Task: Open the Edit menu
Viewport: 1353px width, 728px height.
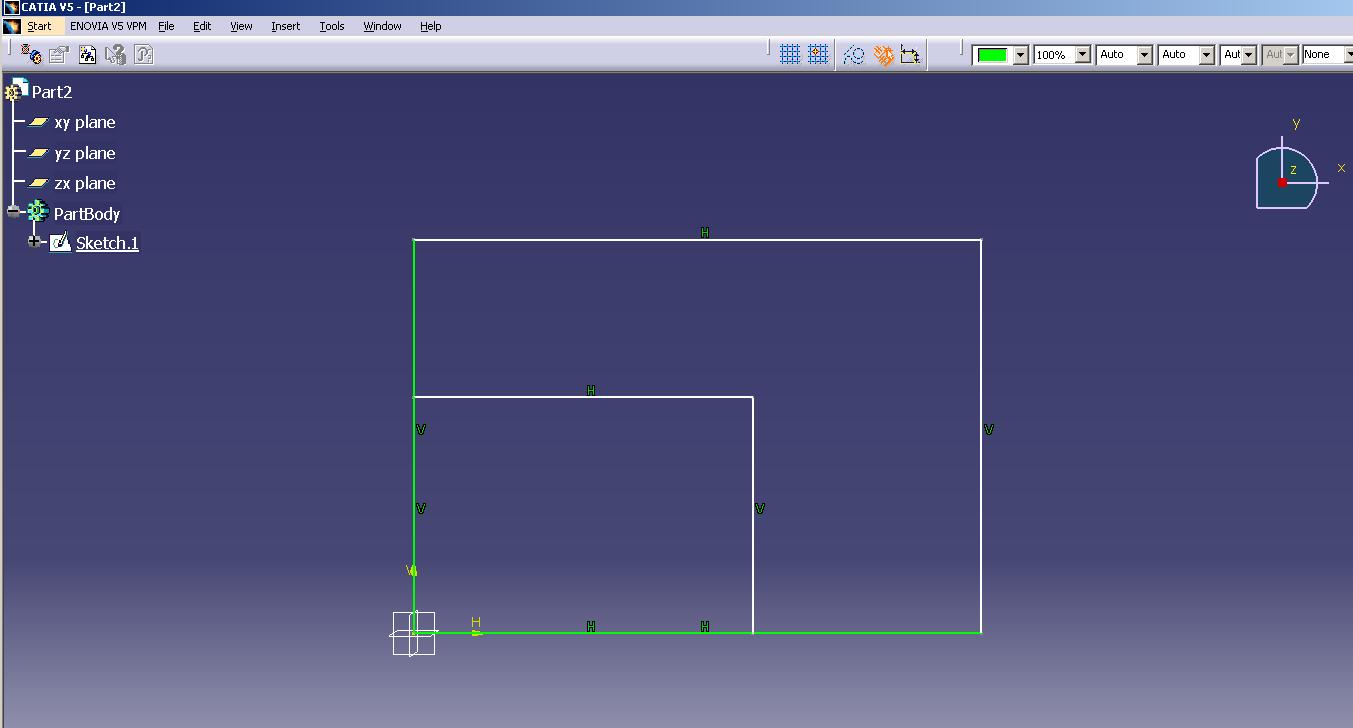Action: tap(202, 26)
